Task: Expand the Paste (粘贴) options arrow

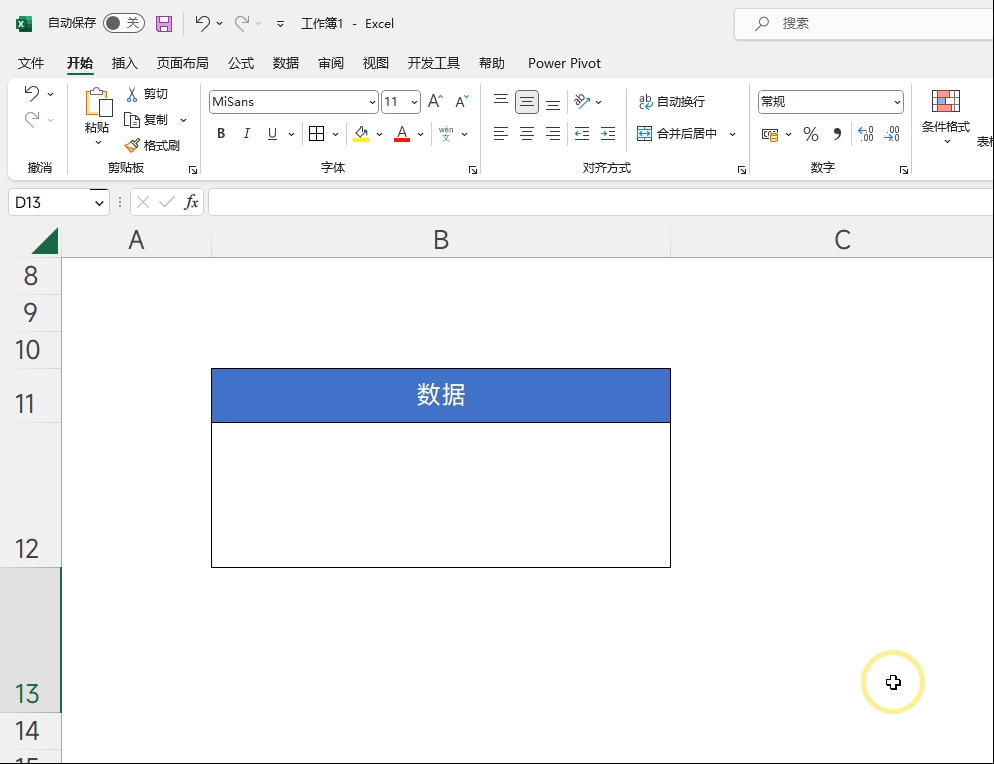Action: click(98, 143)
